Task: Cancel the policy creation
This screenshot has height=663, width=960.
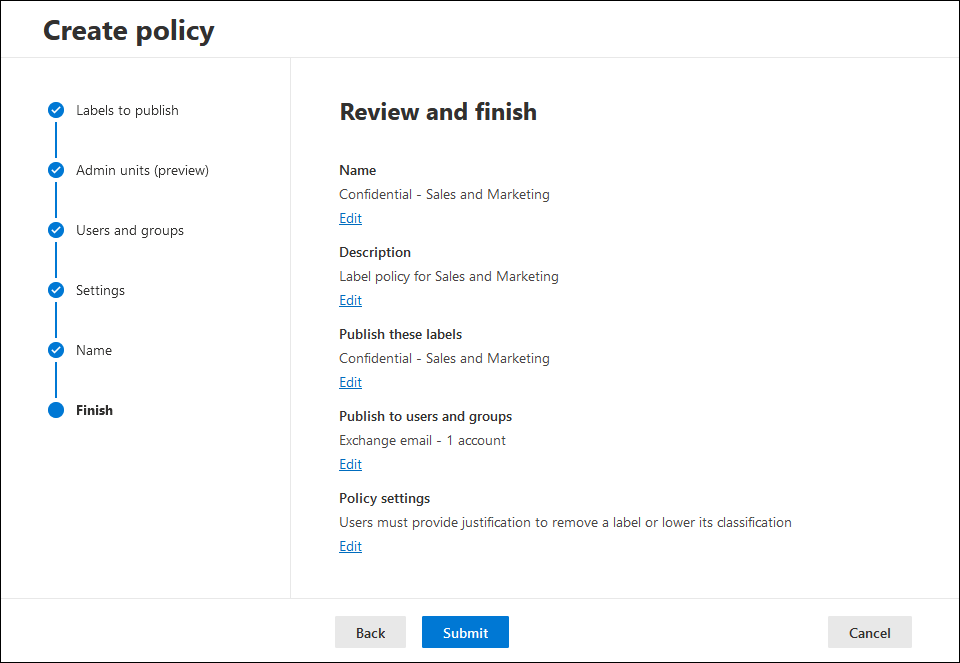Action: pyautogui.click(x=869, y=632)
